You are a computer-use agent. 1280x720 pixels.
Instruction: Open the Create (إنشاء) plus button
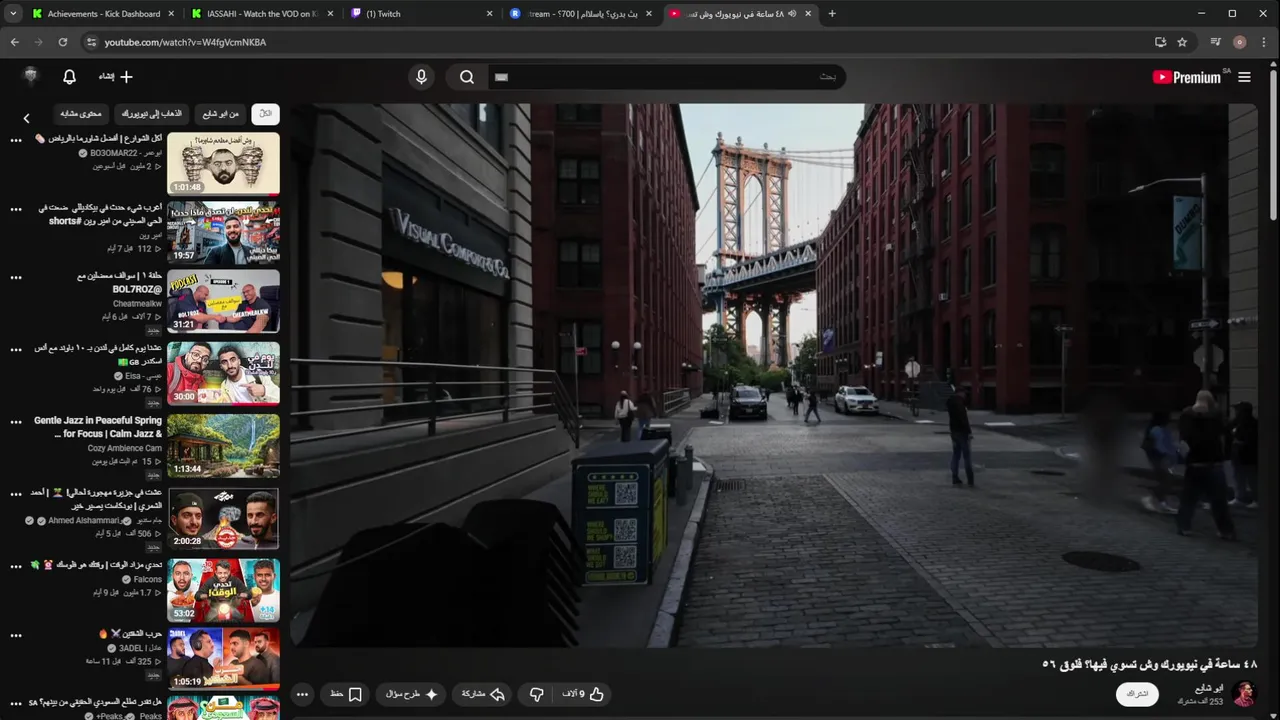click(x=116, y=77)
